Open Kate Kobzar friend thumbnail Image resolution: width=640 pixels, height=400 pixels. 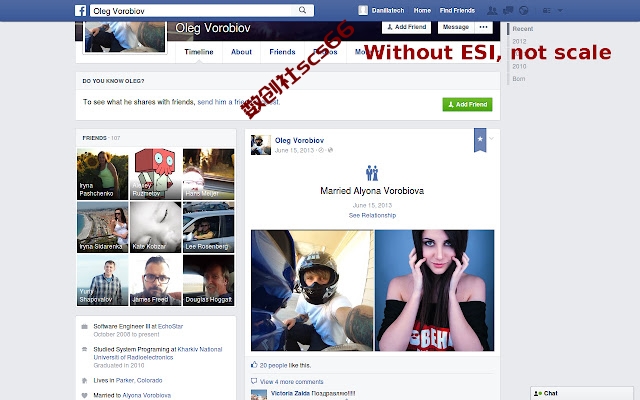pyautogui.click(x=156, y=227)
